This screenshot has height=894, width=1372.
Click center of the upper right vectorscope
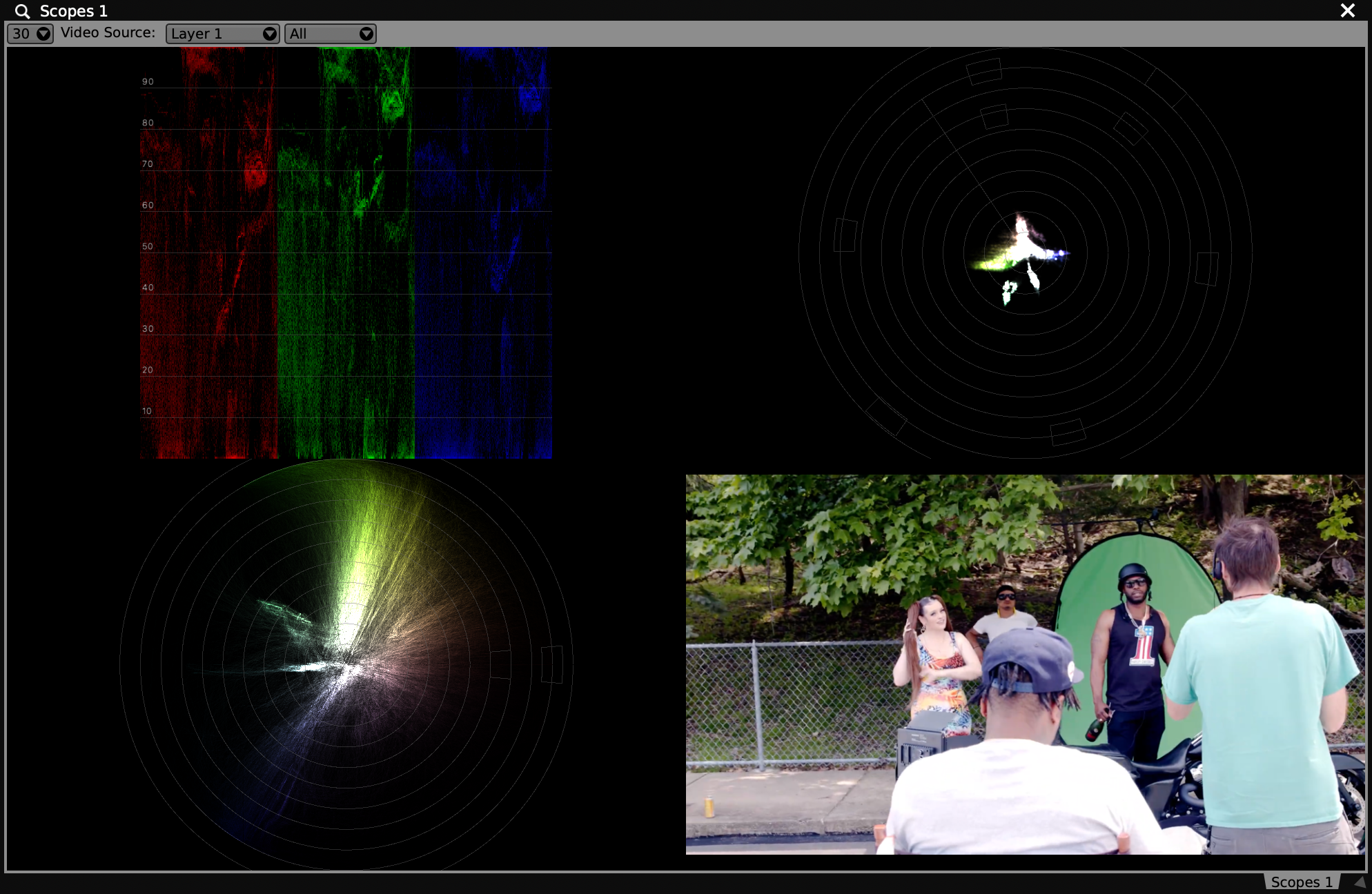[x=1025, y=253]
